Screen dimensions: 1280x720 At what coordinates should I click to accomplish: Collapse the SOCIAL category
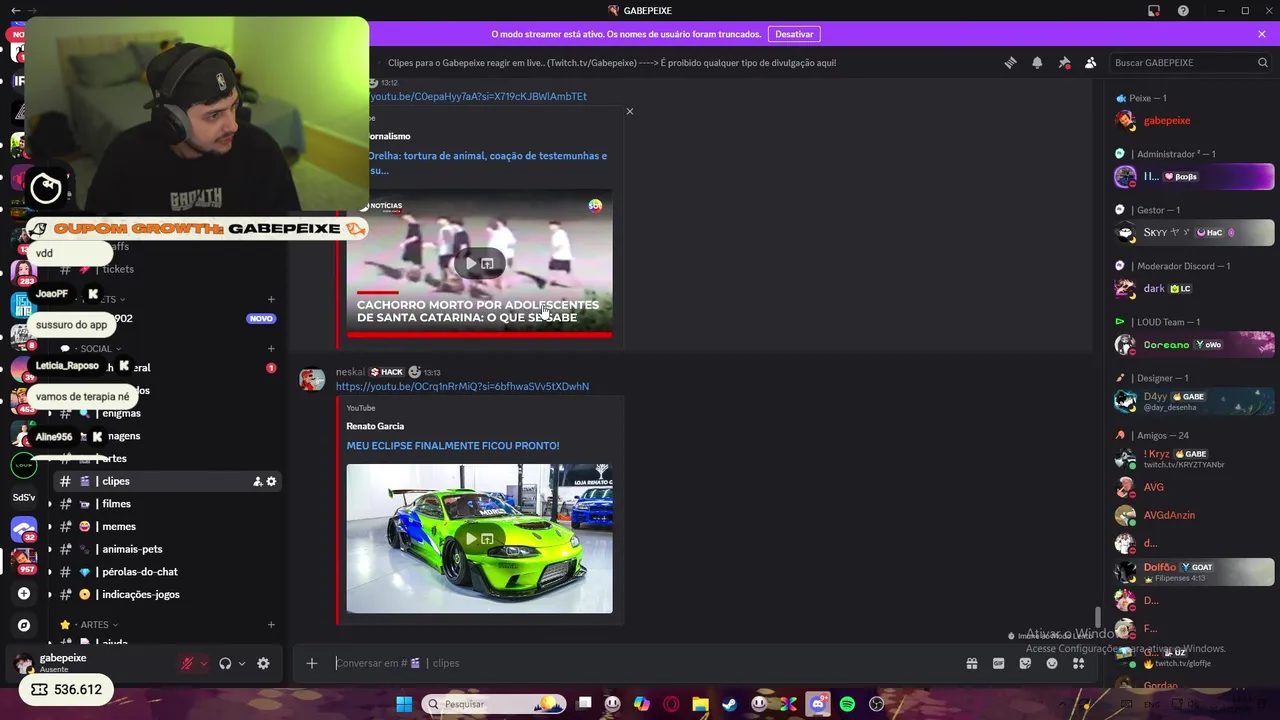point(95,349)
